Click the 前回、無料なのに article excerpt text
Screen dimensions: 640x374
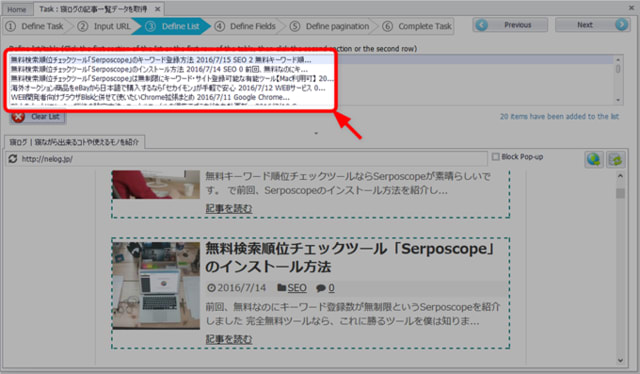(353, 314)
